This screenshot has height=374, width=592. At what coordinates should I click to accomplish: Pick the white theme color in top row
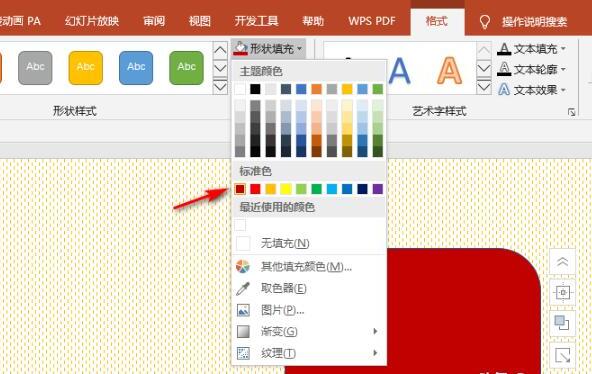tap(240, 89)
